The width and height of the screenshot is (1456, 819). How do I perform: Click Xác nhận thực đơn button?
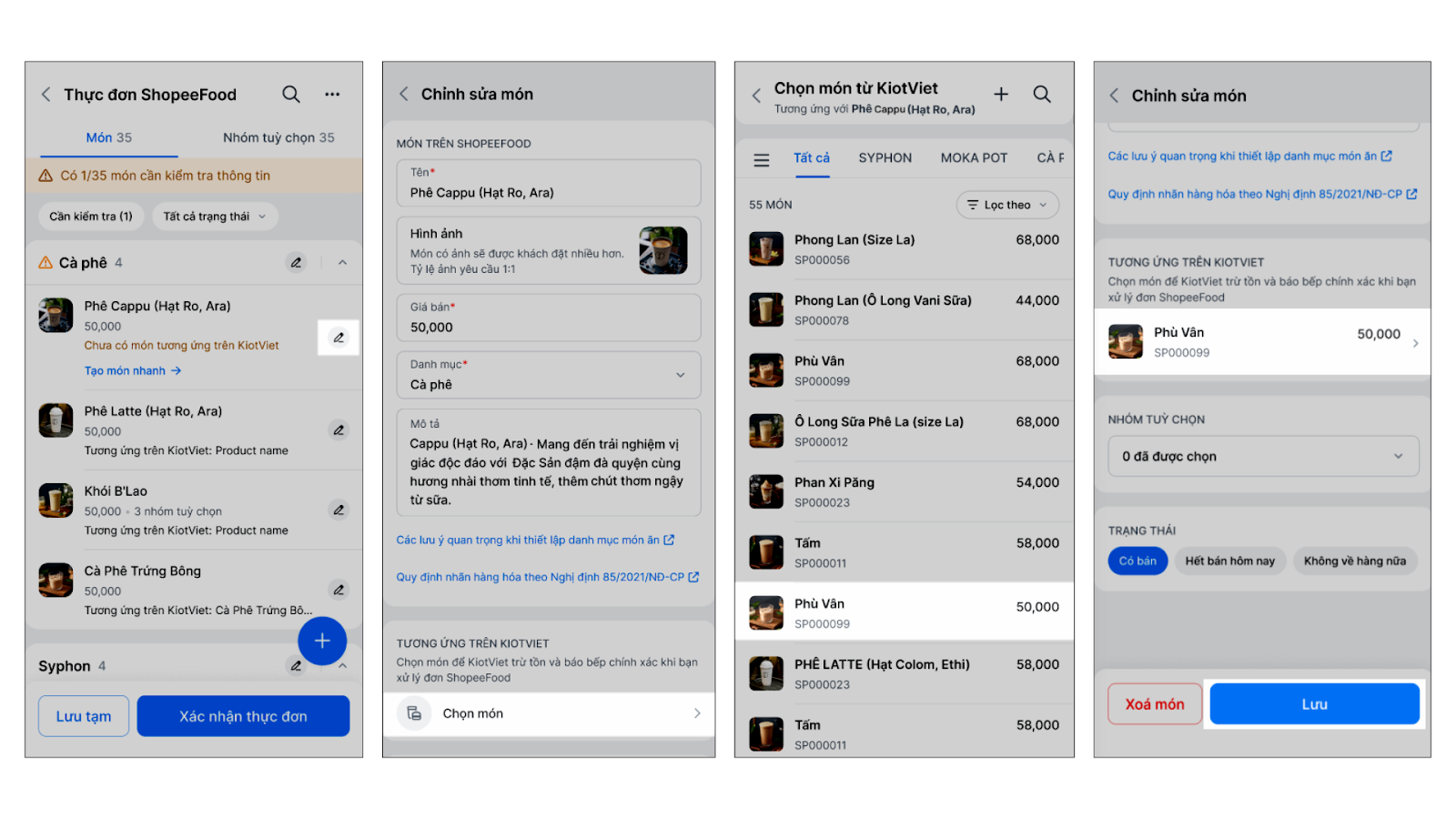pos(243,716)
